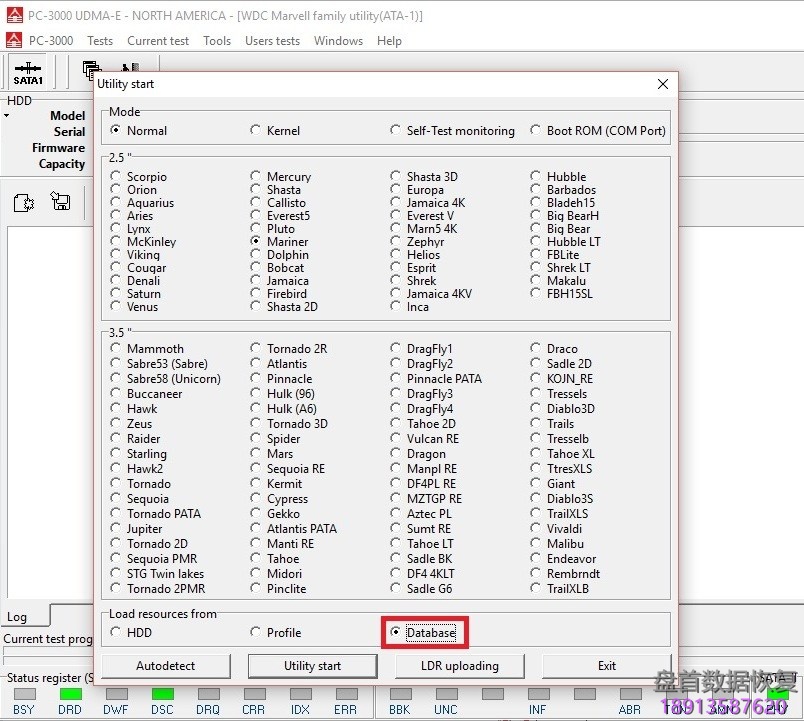This screenshot has height=721, width=804.
Task: Select Kernel mode radio button
Action: (256, 131)
